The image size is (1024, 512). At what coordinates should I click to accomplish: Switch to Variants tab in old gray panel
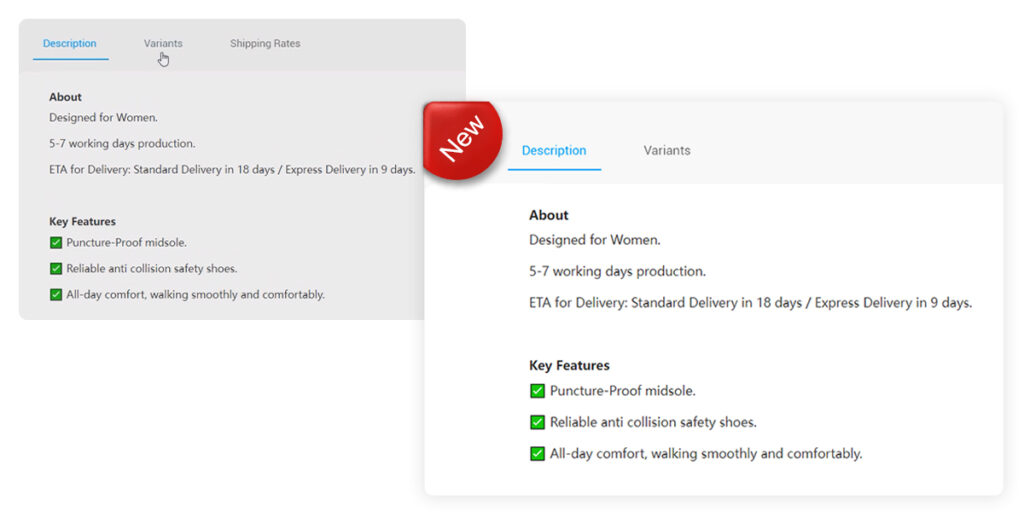click(163, 44)
